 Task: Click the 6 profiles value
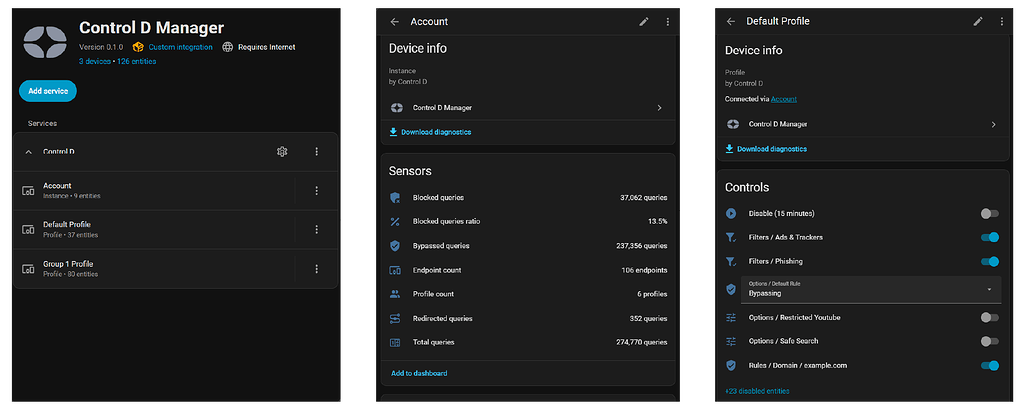[650, 294]
